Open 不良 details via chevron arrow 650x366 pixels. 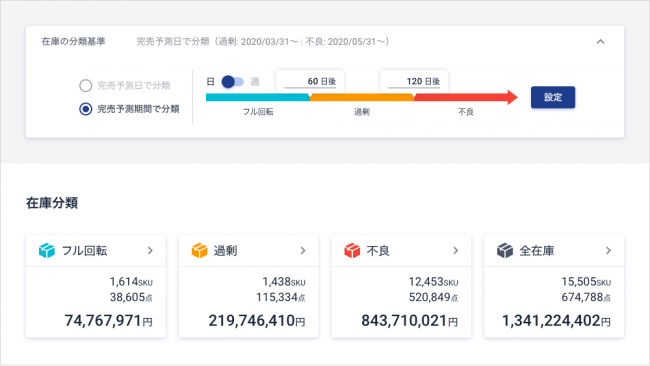tap(456, 250)
